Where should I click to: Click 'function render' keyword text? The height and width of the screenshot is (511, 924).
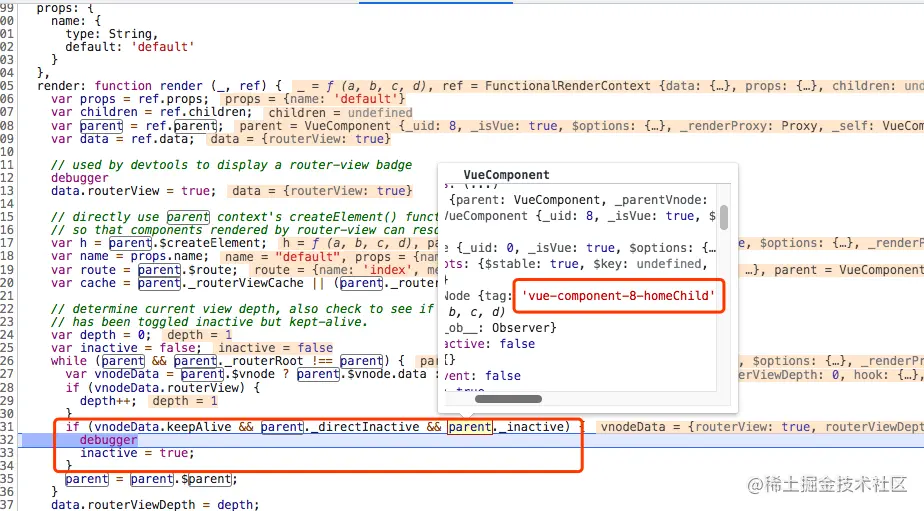point(148,86)
